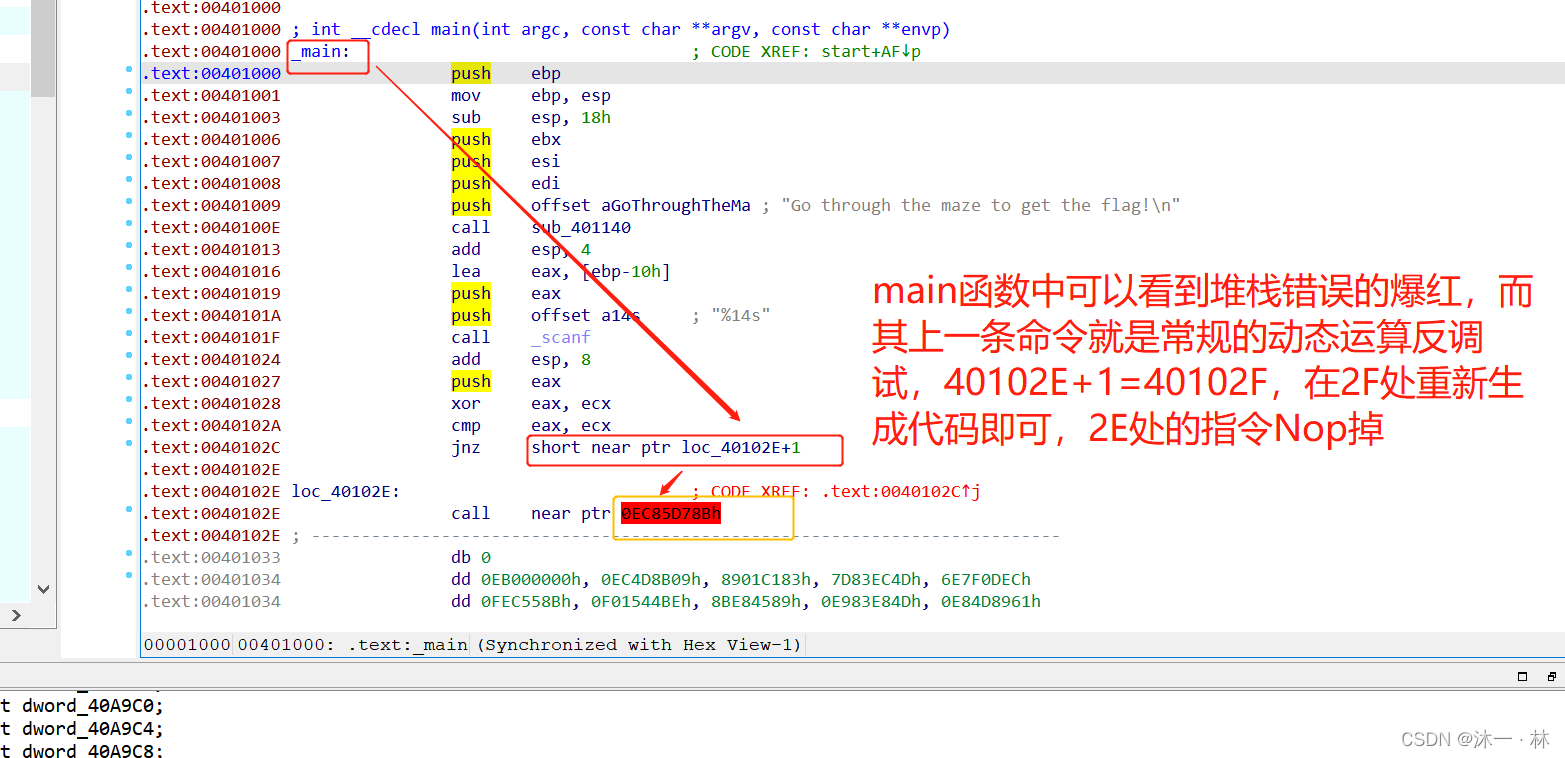Select the mov mnemonic at 00401001

point(466,95)
